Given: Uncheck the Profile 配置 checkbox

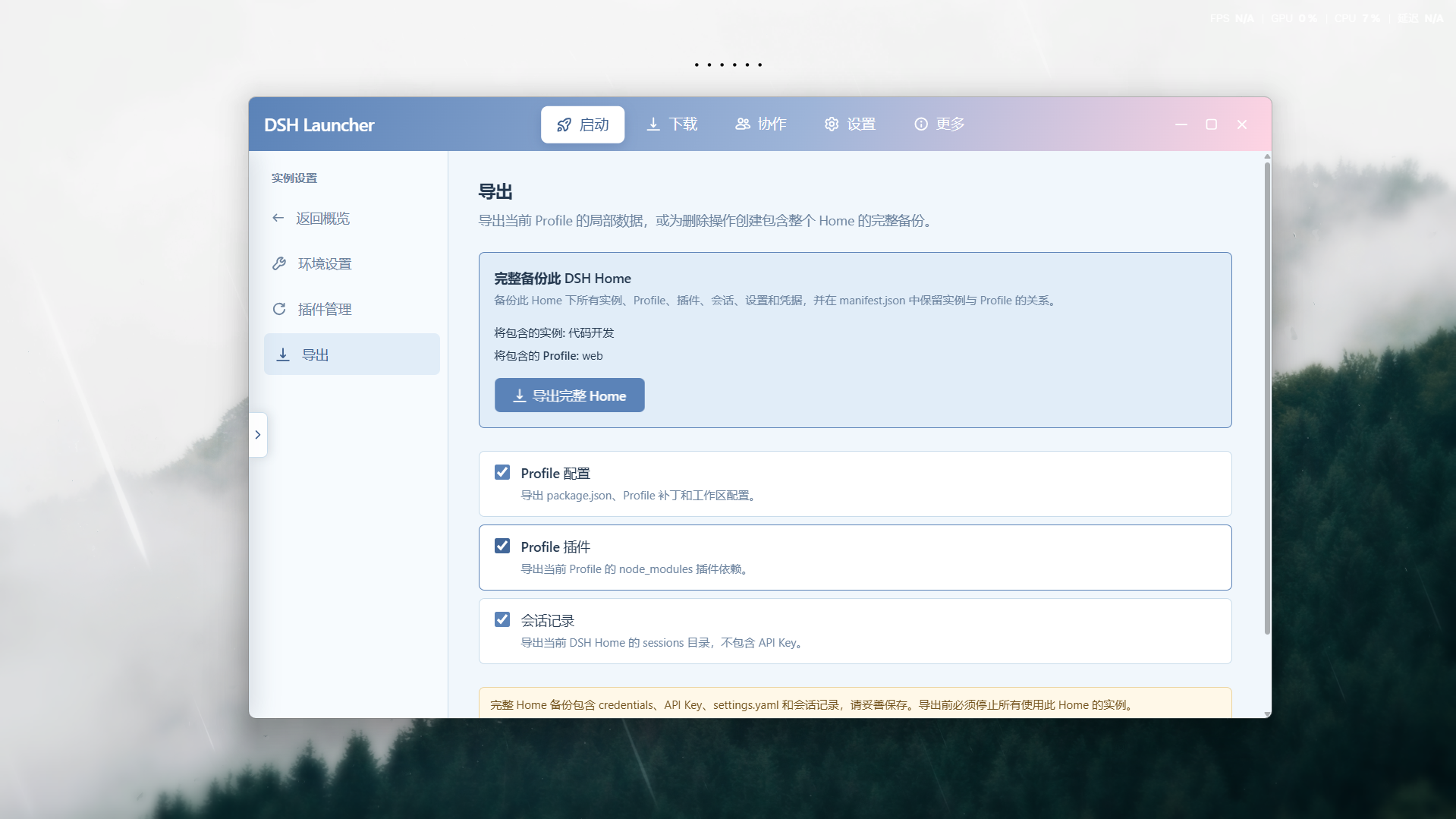Looking at the screenshot, I should pos(502,472).
